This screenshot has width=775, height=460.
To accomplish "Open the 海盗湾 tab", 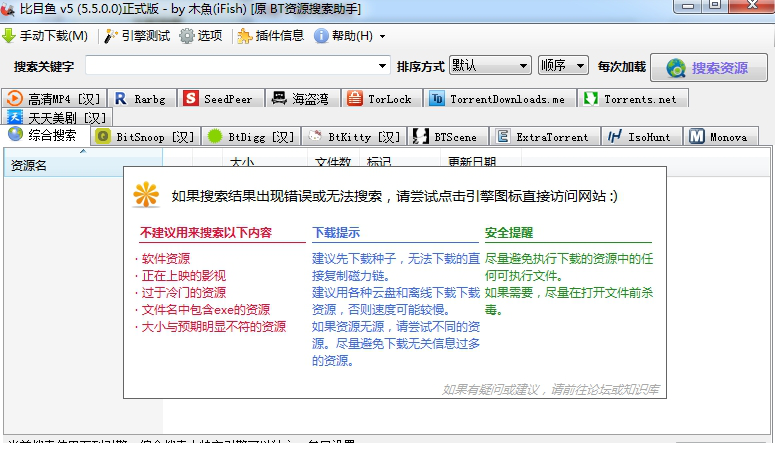I will [x=303, y=98].
